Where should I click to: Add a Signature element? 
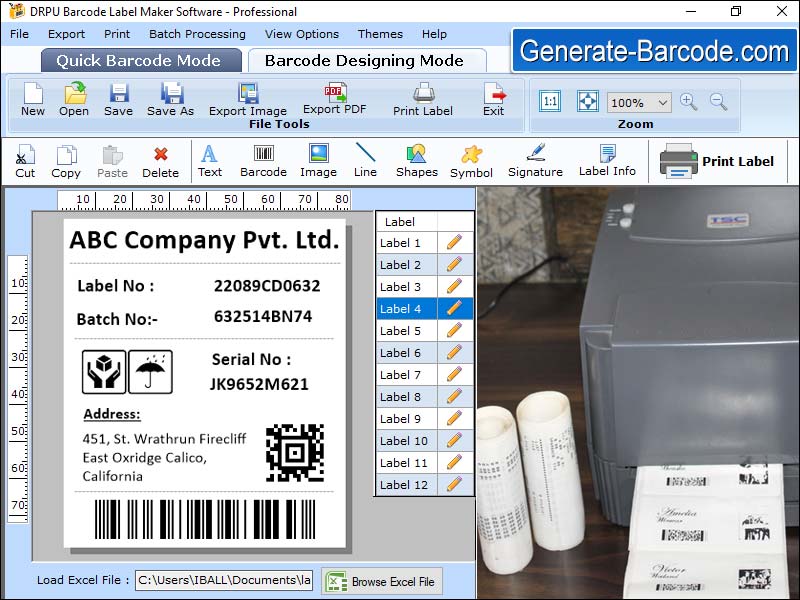535,160
